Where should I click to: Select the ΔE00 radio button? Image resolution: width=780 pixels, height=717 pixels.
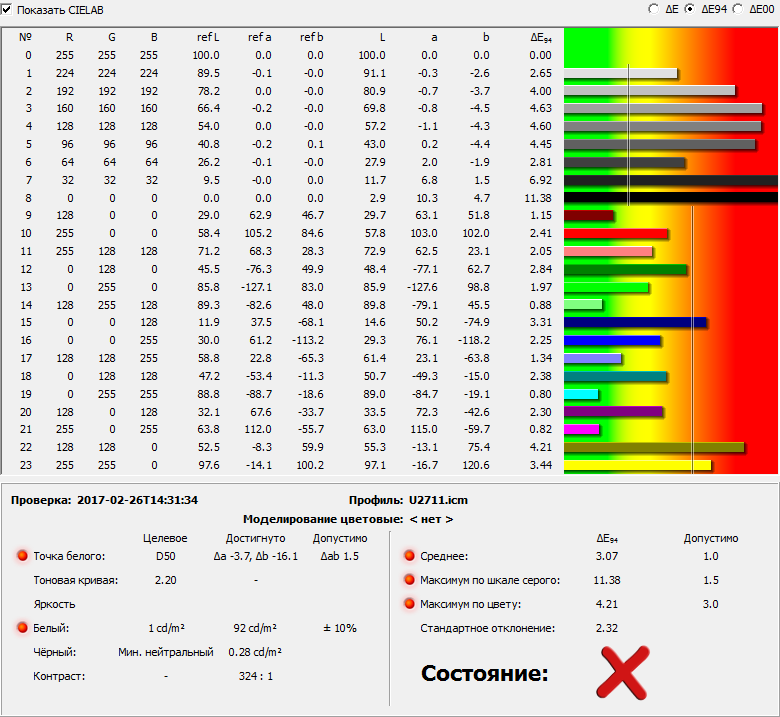(x=738, y=9)
